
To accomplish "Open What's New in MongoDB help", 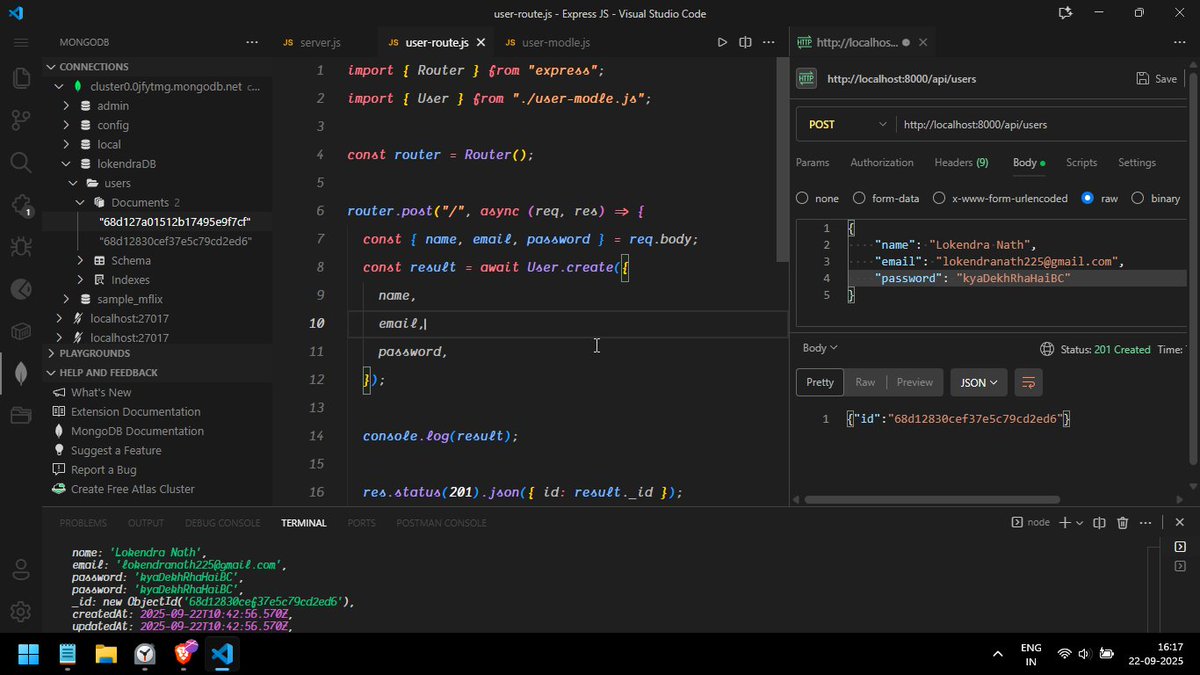I will point(101,392).
